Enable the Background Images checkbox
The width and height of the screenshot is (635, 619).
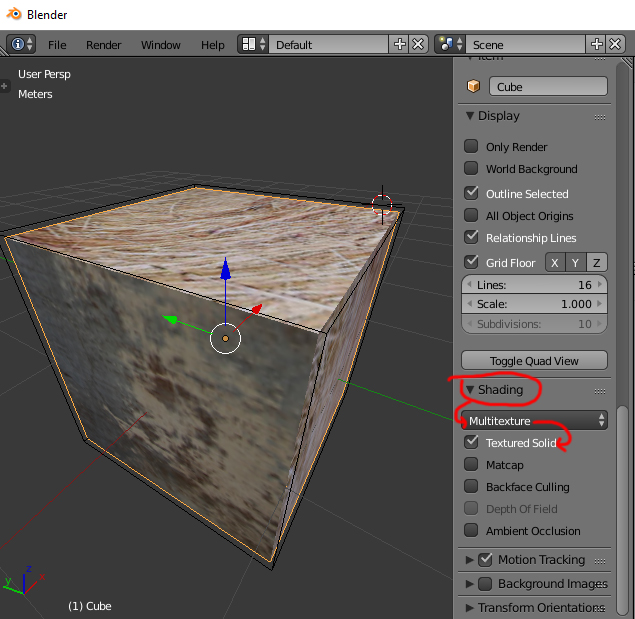click(485, 584)
